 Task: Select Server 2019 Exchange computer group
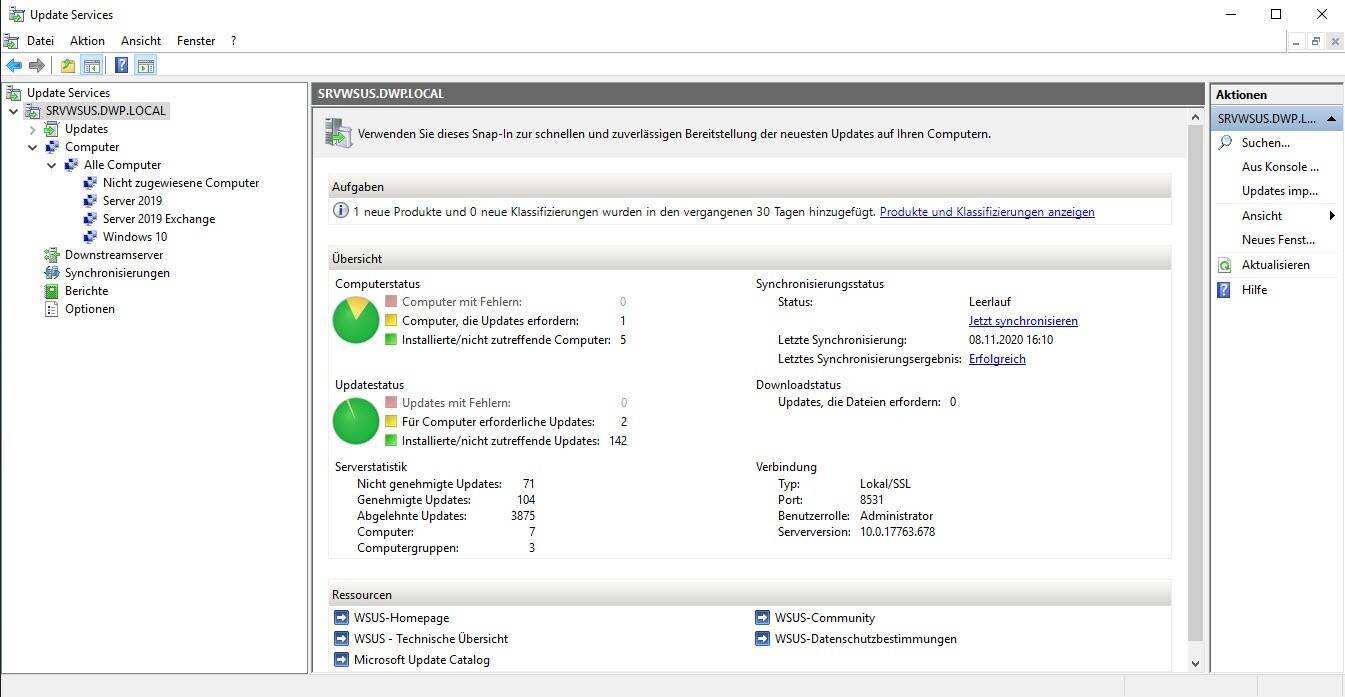pyautogui.click(x=158, y=219)
